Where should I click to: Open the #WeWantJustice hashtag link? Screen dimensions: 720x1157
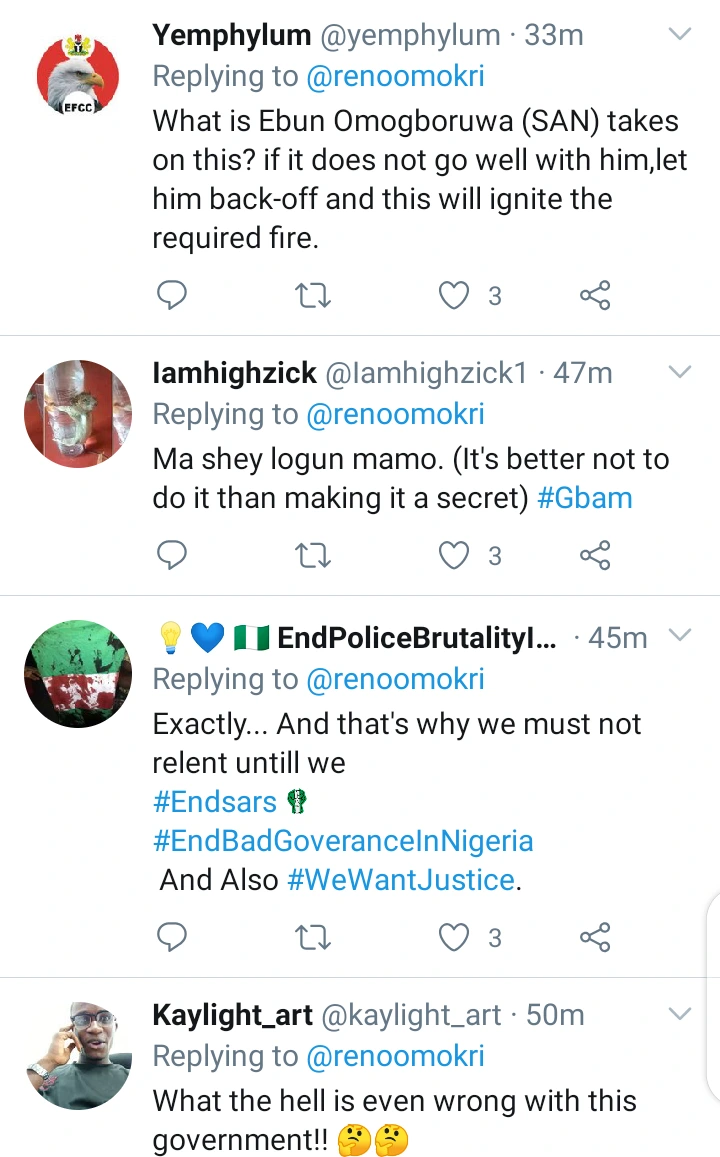[x=400, y=880]
